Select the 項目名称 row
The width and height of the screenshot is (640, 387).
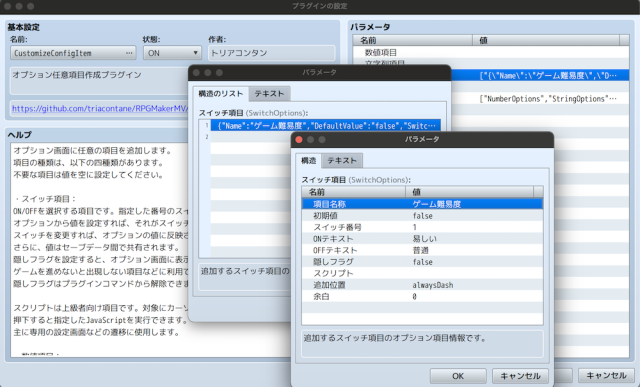pos(422,204)
